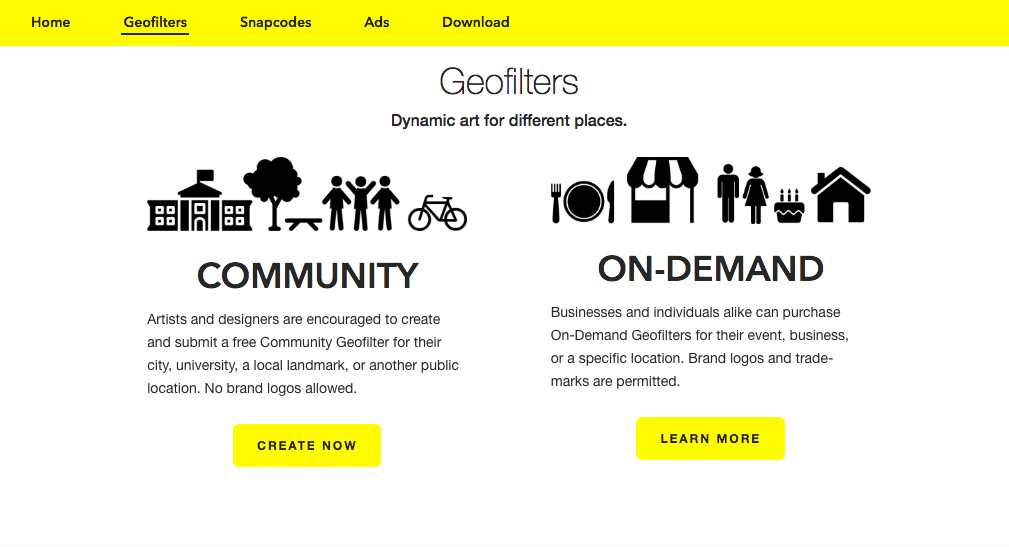This screenshot has width=1009, height=547.
Task: Click the birthday cake icon
Action: click(x=789, y=206)
